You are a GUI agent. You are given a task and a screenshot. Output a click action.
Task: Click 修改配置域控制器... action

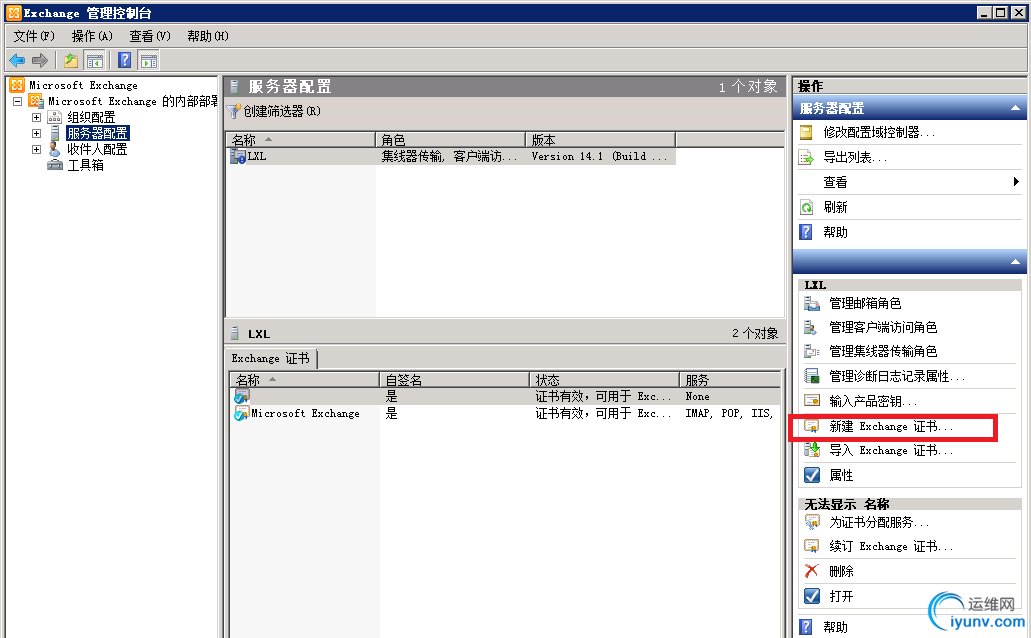click(878, 133)
